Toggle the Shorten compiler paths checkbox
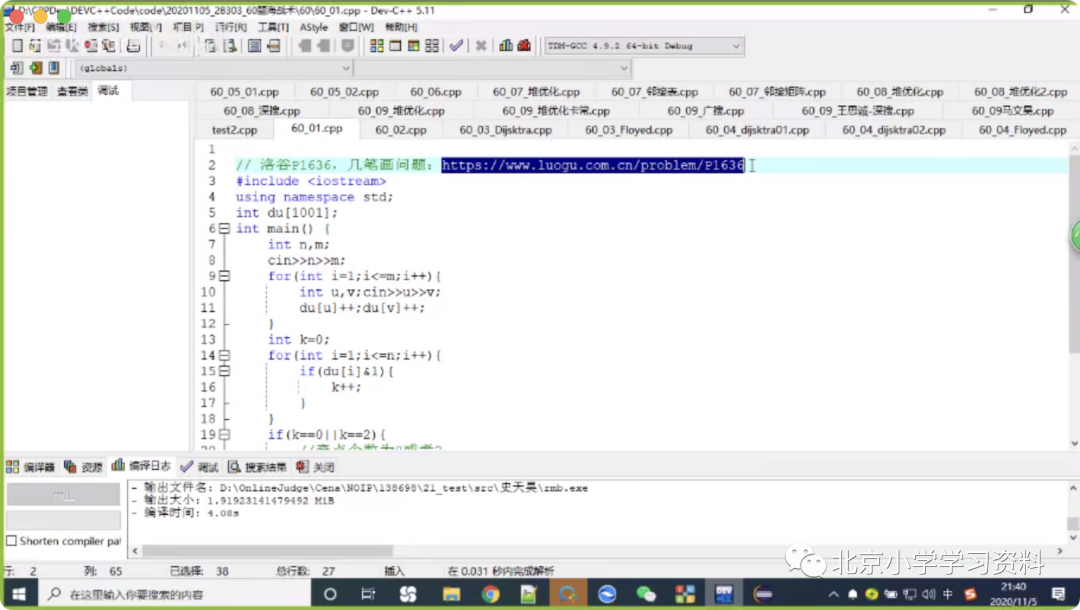Image resolution: width=1080 pixels, height=610 pixels. [x=12, y=540]
